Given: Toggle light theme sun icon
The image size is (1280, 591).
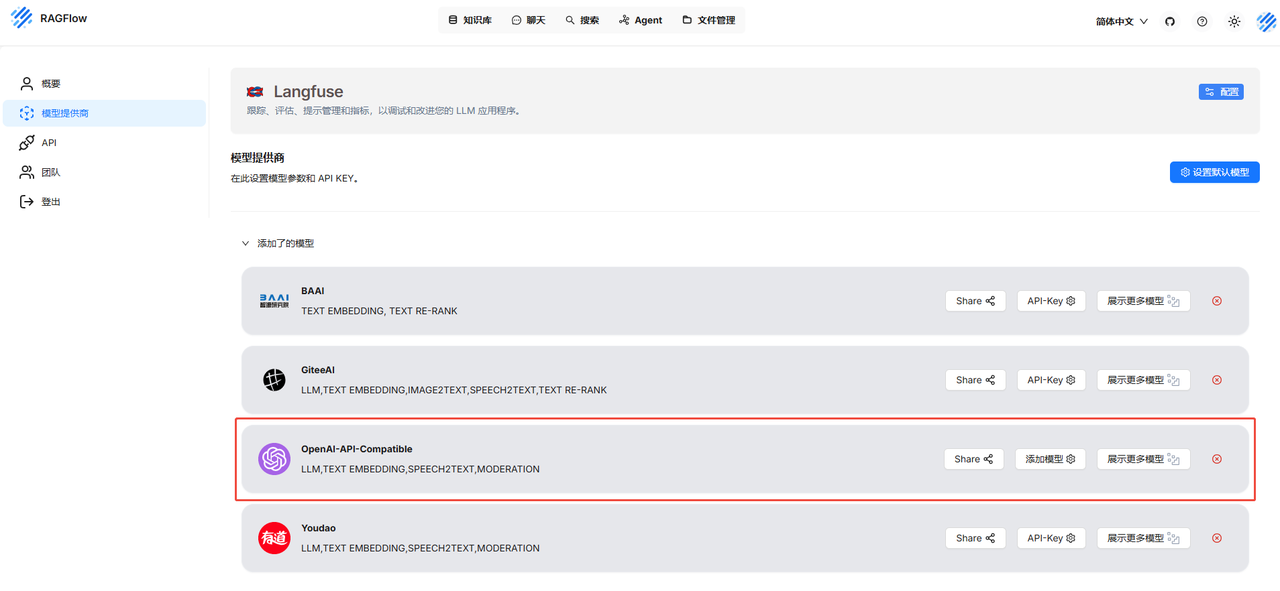Looking at the screenshot, I should coord(1234,21).
